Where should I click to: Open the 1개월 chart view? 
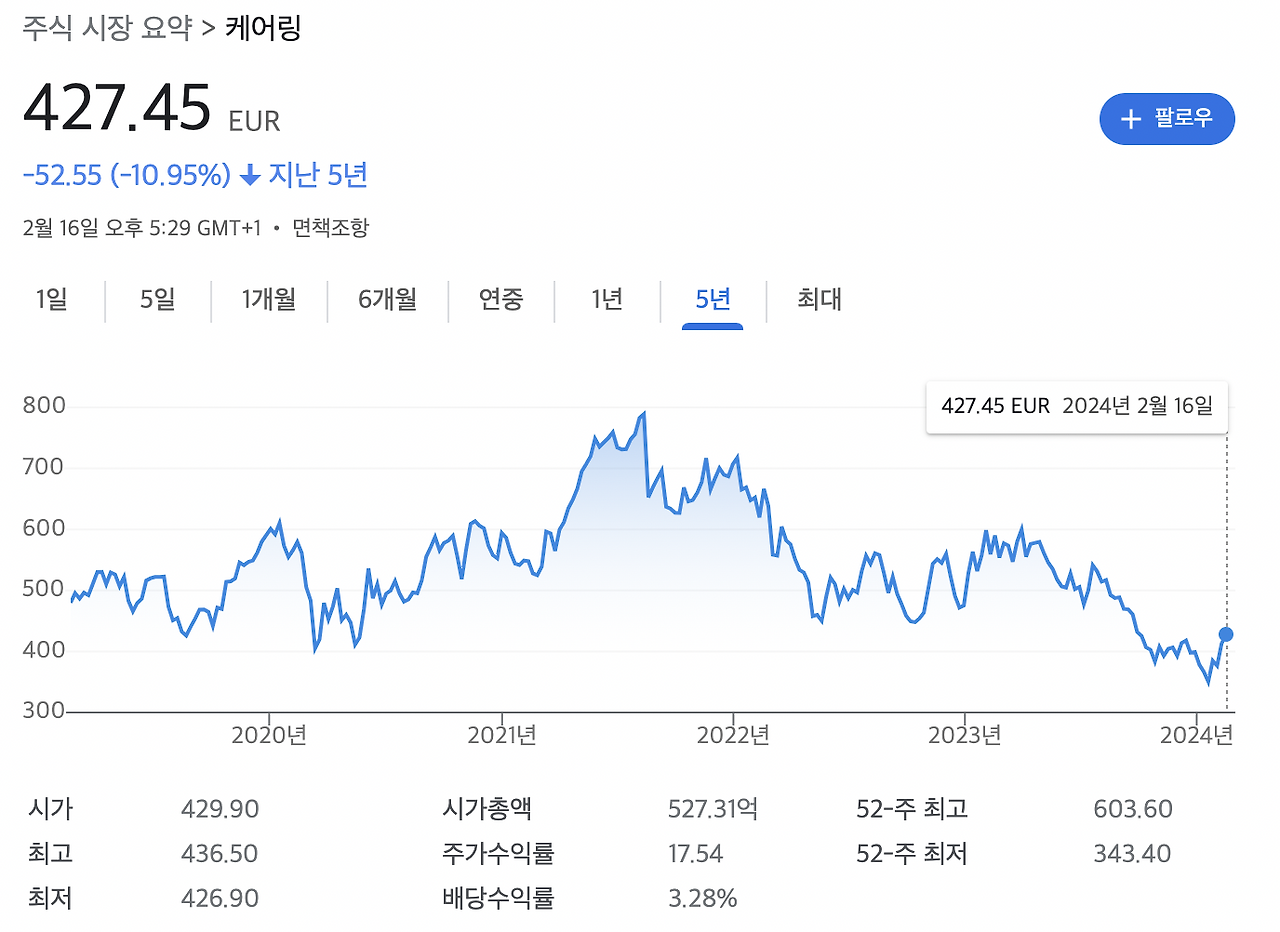(x=268, y=300)
